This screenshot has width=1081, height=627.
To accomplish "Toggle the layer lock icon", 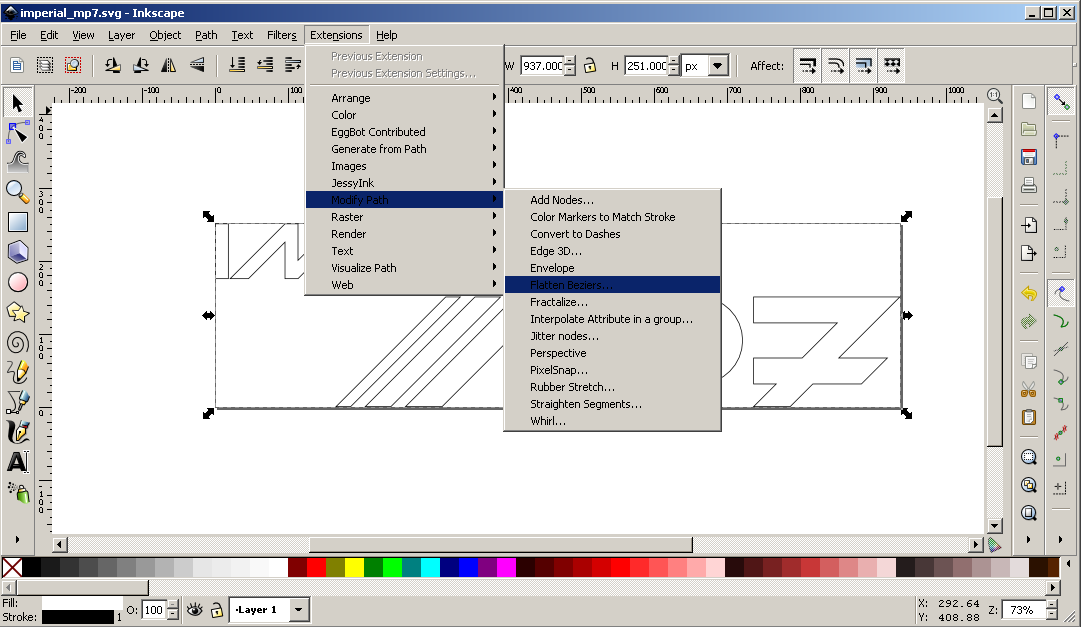I will coord(217,609).
